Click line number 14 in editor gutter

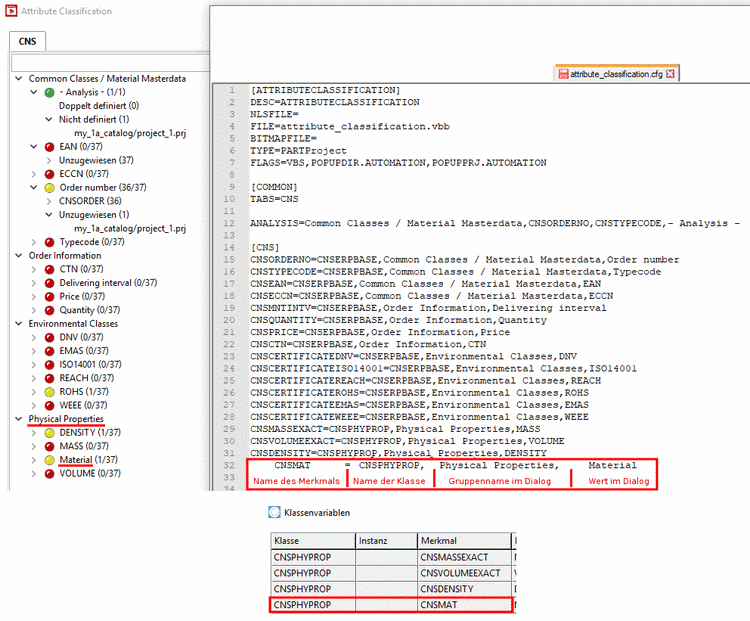click(x=229, y=248)
